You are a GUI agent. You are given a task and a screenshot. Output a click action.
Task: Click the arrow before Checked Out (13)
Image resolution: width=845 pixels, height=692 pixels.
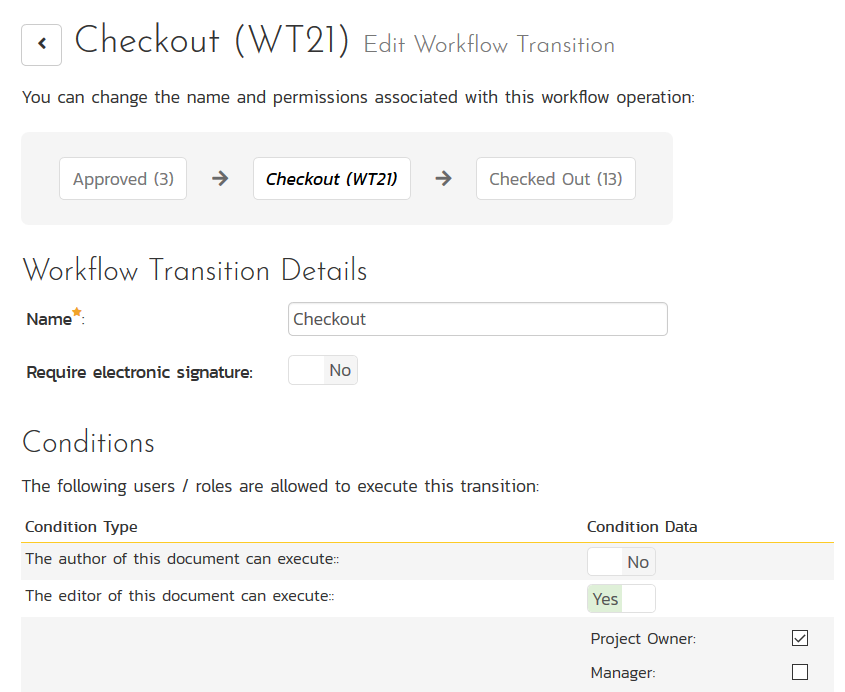tap(444, 179)
